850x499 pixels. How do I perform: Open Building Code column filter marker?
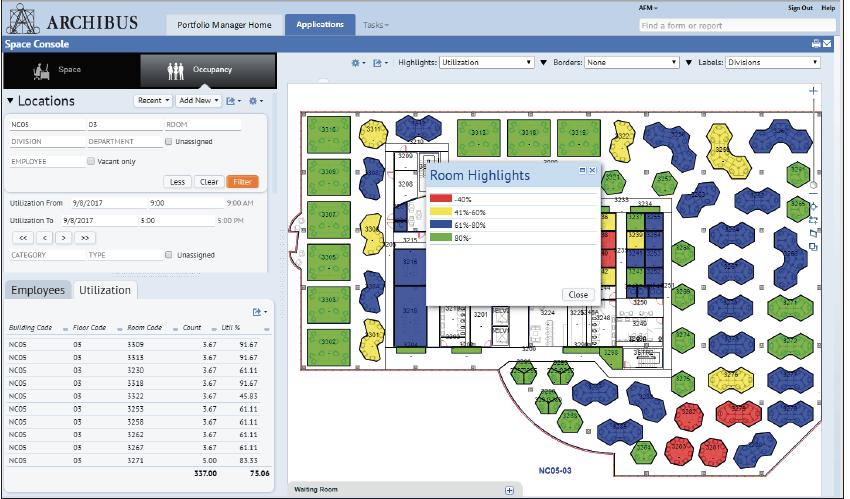[x=66, y=329]
